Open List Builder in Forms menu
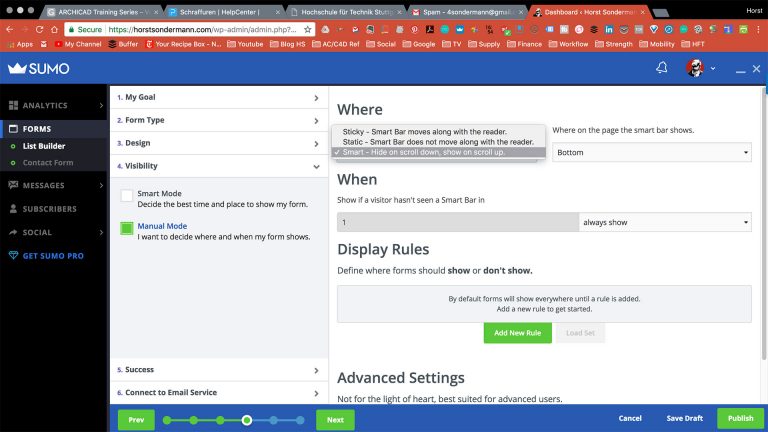The image size is (768, 432). (x=44, y=146)
